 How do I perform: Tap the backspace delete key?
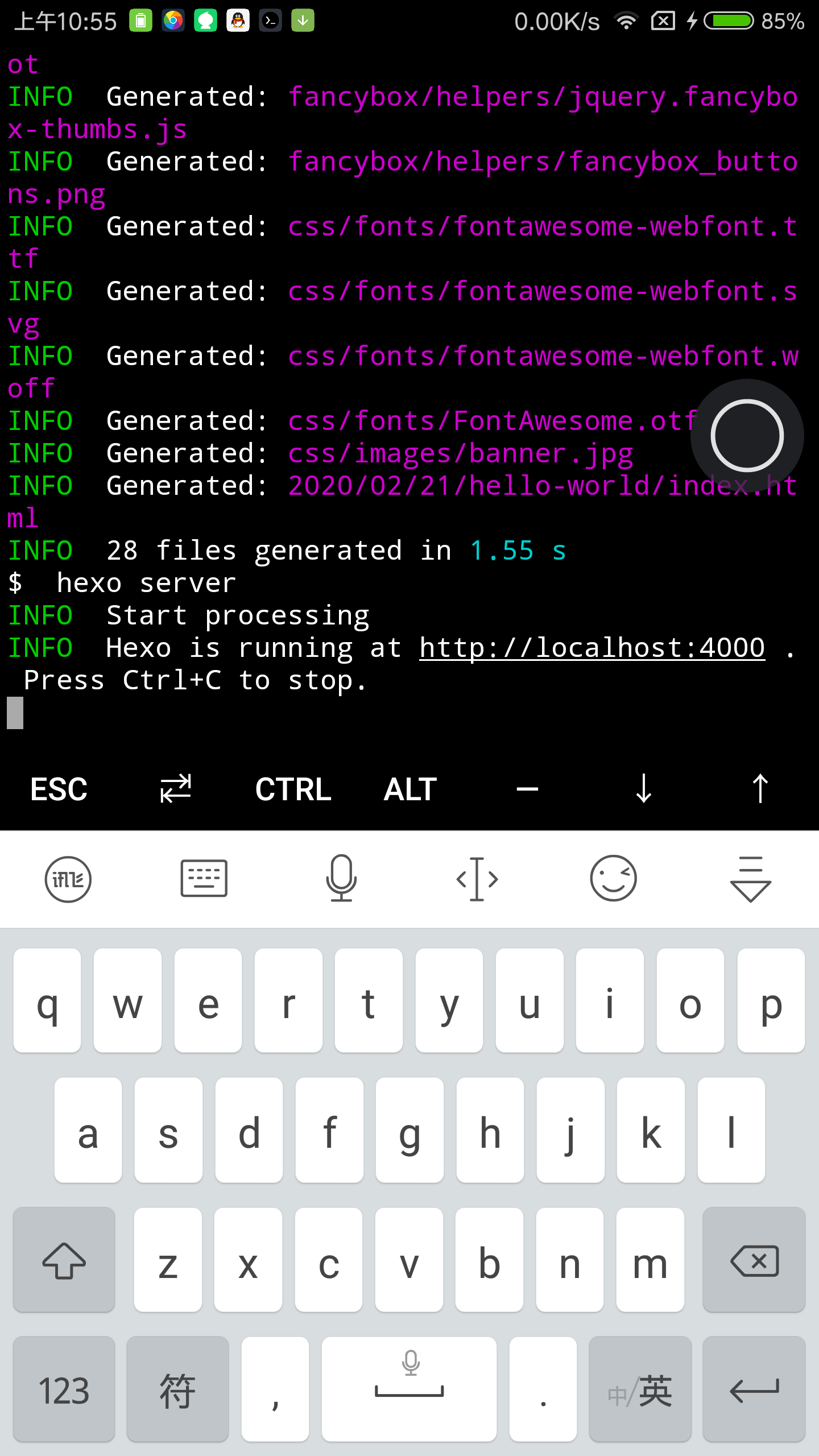pyautogui.click(x=754, y=1260)
